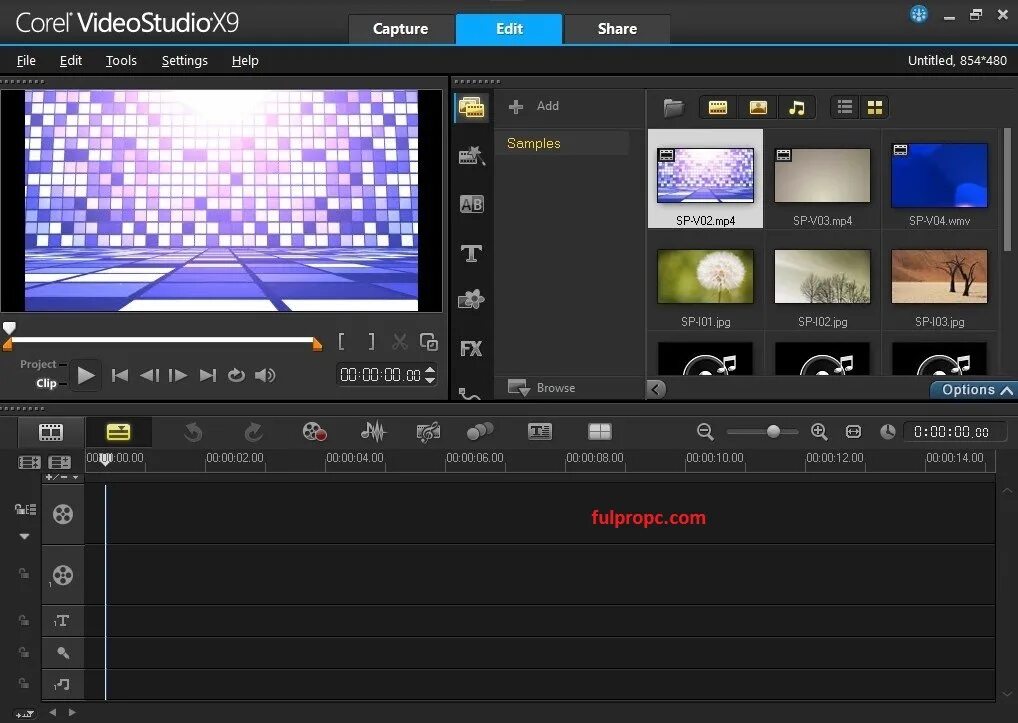Image resolution: width=1018 pixels, height=723 pixels.
Task: Expand the Options panel
Action: 974,389
